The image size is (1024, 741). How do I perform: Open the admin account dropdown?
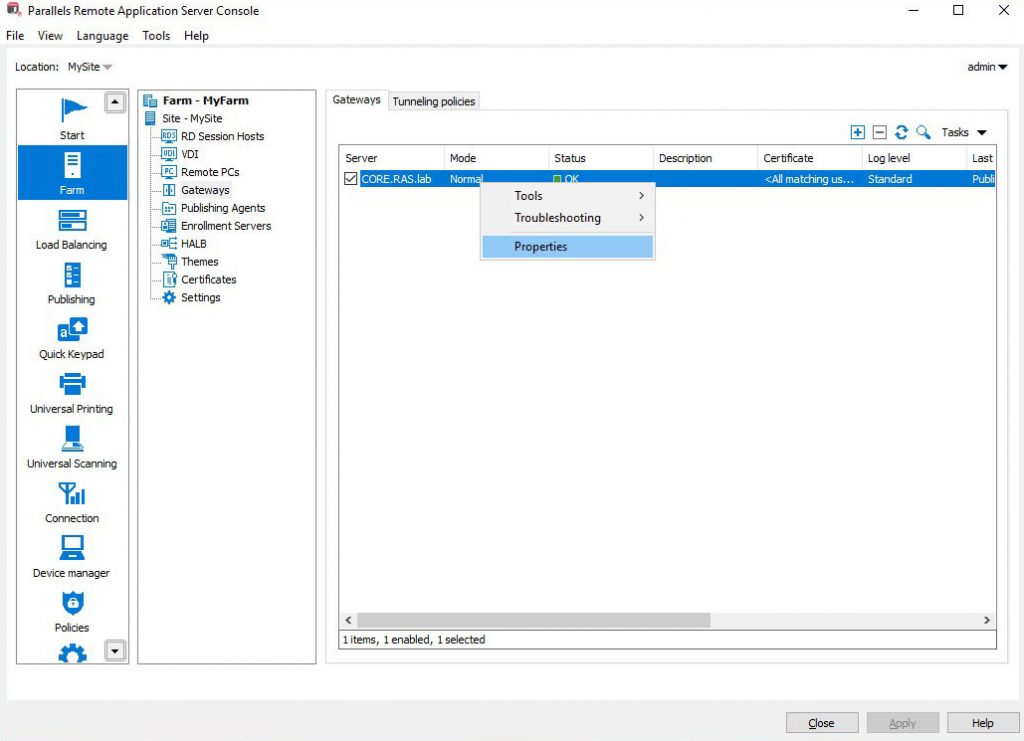(987, 67)
